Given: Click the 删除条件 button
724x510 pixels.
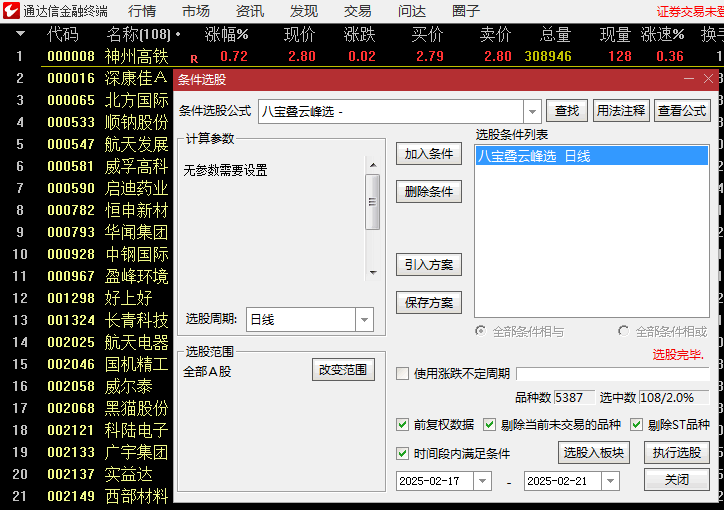Looking at the screenshot, I should [x=429, y=192].
